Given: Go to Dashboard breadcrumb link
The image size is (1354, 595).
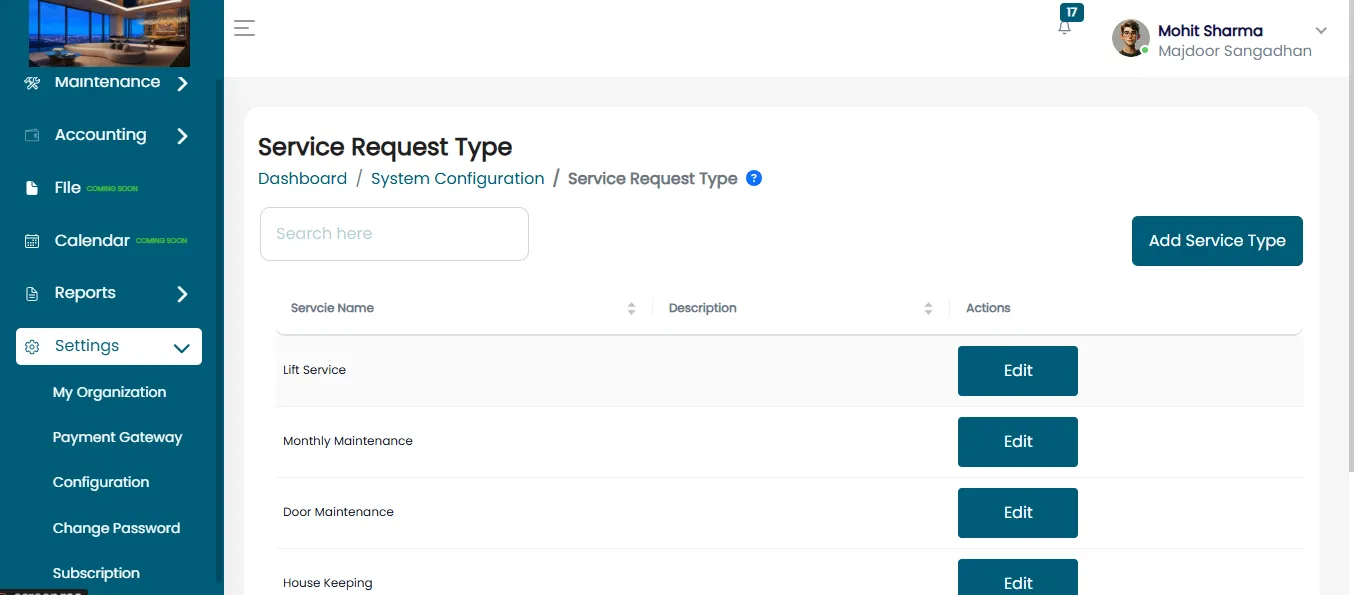Looking at the screenshot, I should pyautogui.click(x=302, y=179).
